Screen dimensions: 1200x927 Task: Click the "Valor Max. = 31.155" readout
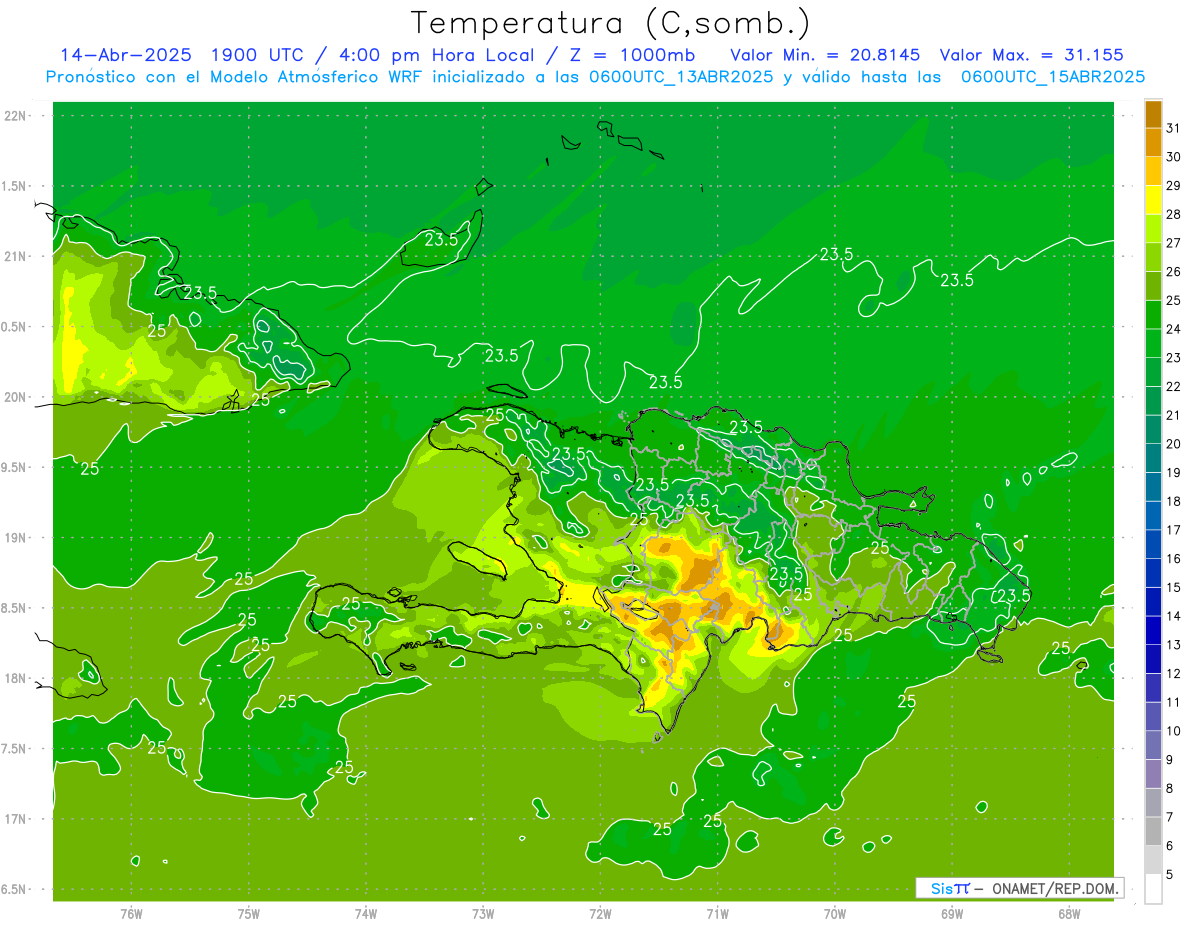point(1032,55)
